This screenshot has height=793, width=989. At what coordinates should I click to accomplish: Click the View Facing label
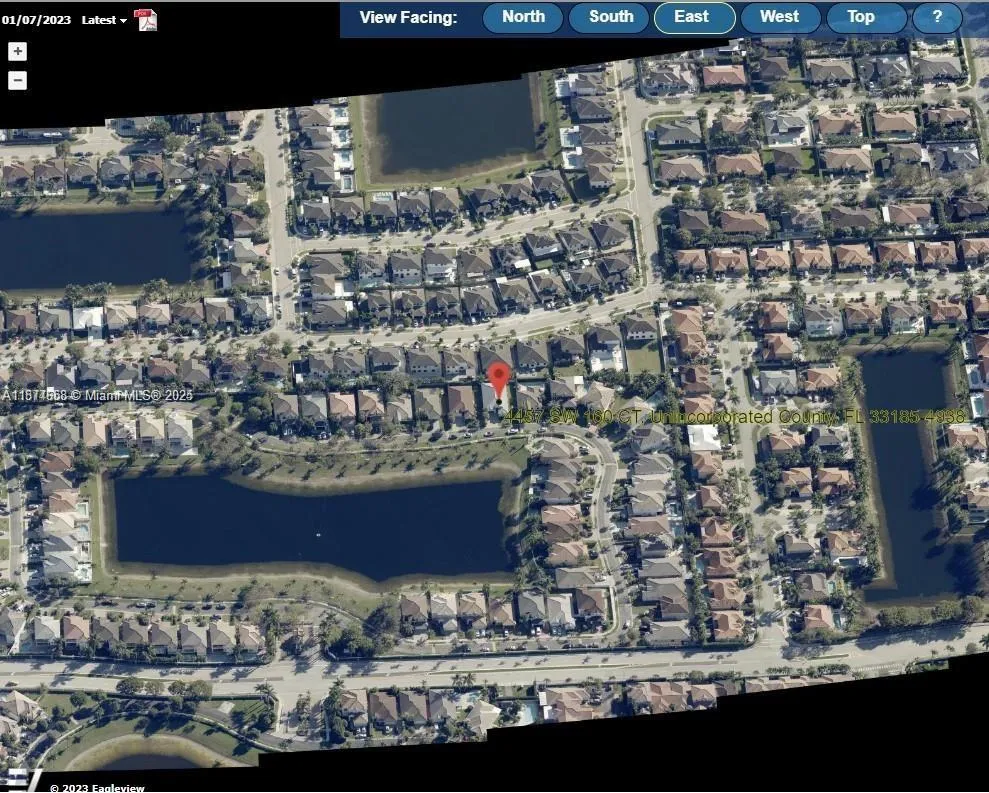[408, 17]
